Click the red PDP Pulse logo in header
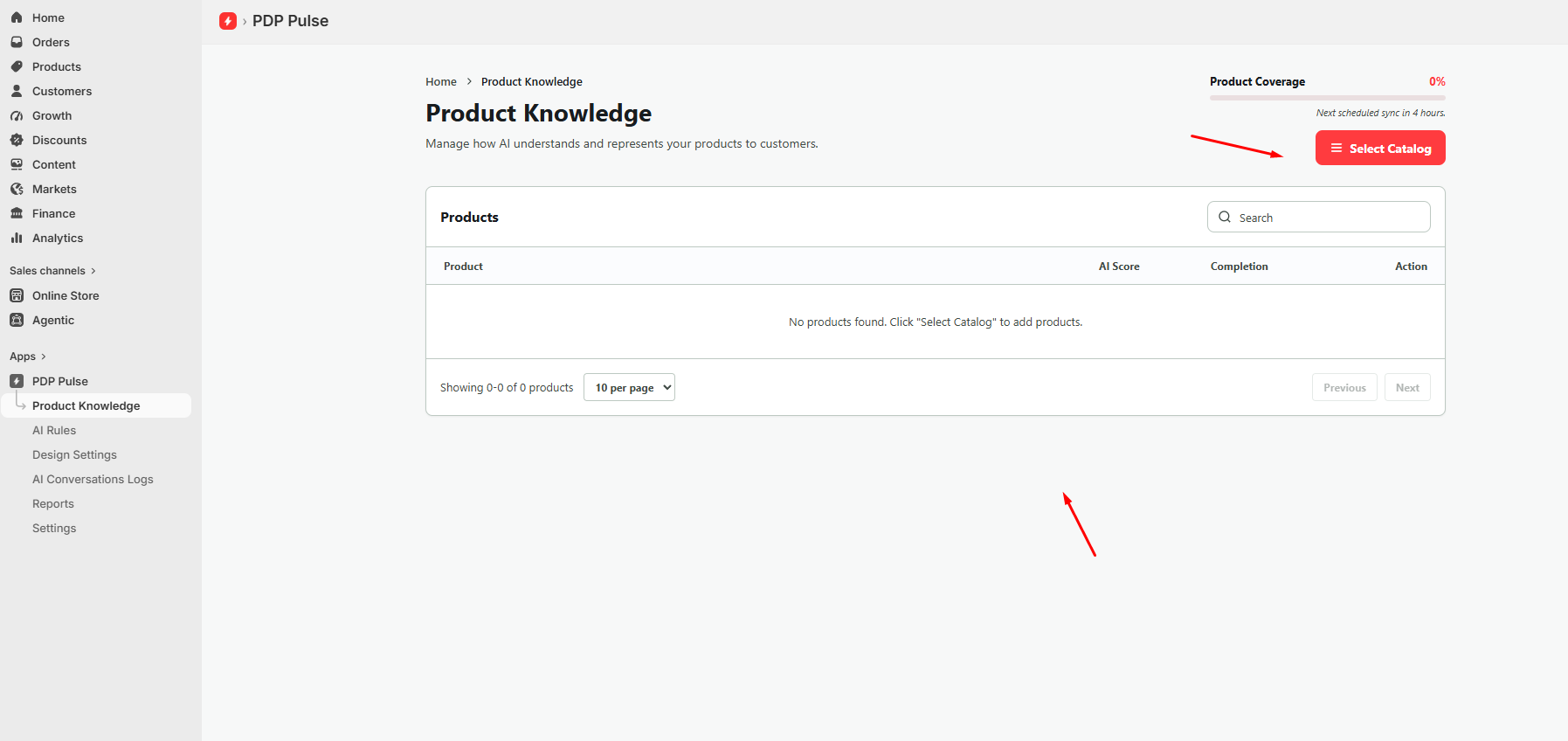The image size is (1568, 741). click(228, 21)
